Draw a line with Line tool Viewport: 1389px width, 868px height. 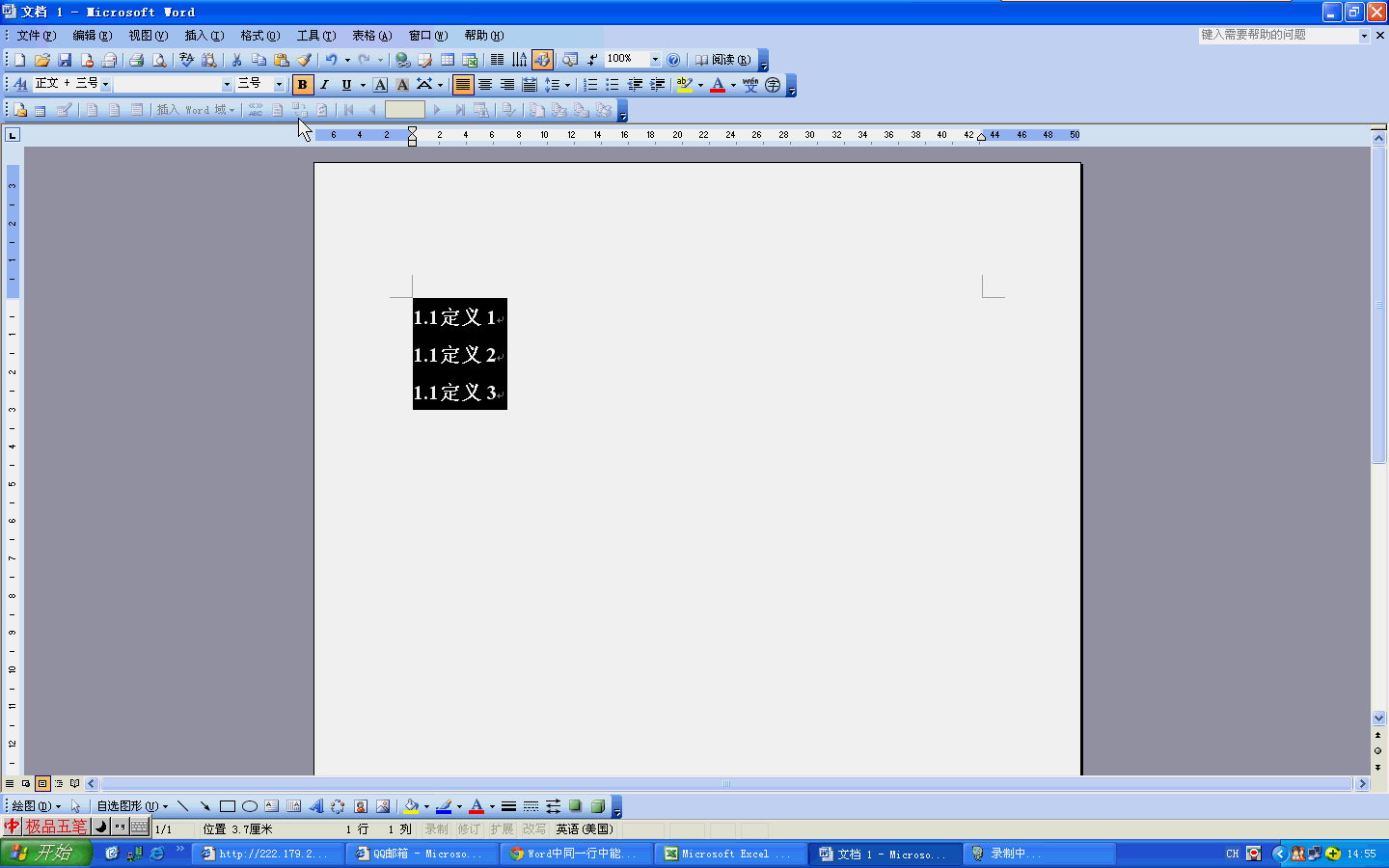(182, 806)
